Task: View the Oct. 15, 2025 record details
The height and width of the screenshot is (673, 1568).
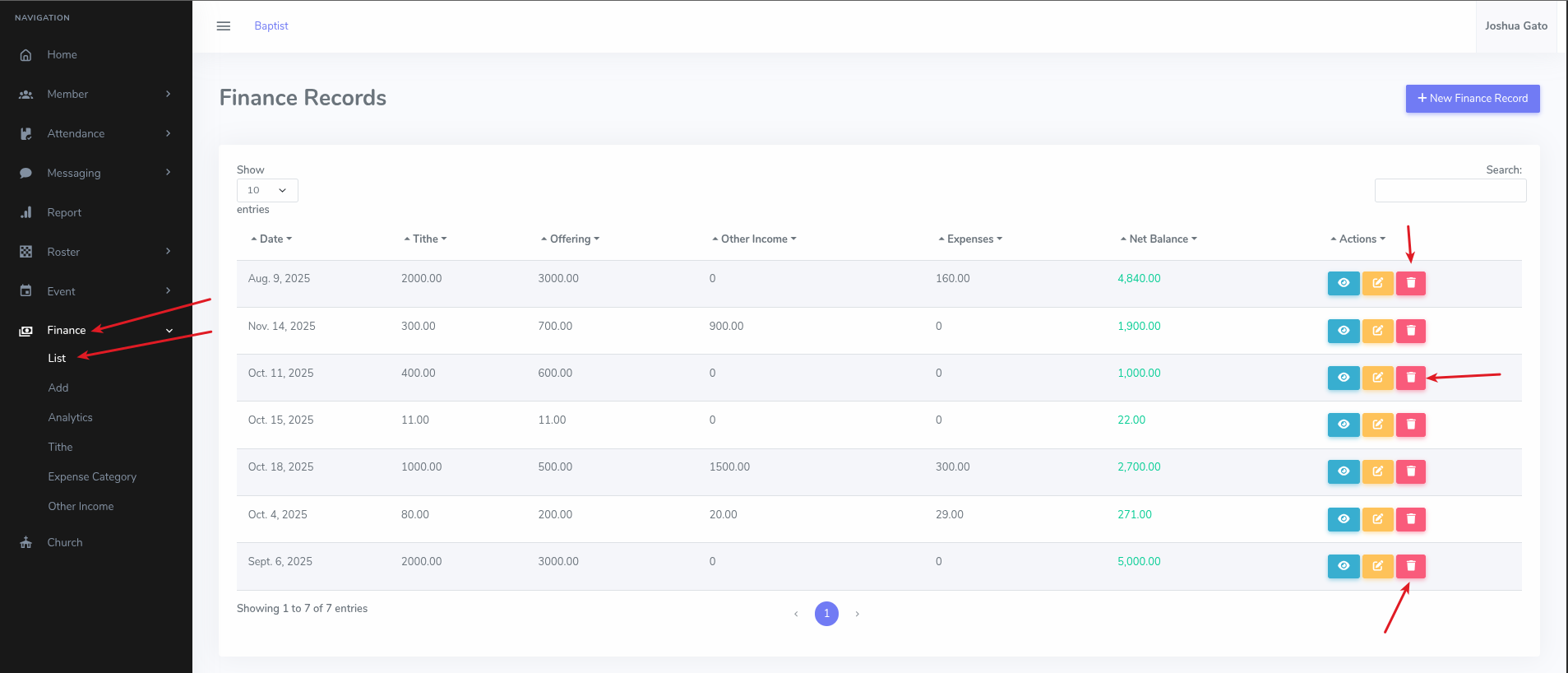Action: pyautogui.click(x=1343, y=425)
